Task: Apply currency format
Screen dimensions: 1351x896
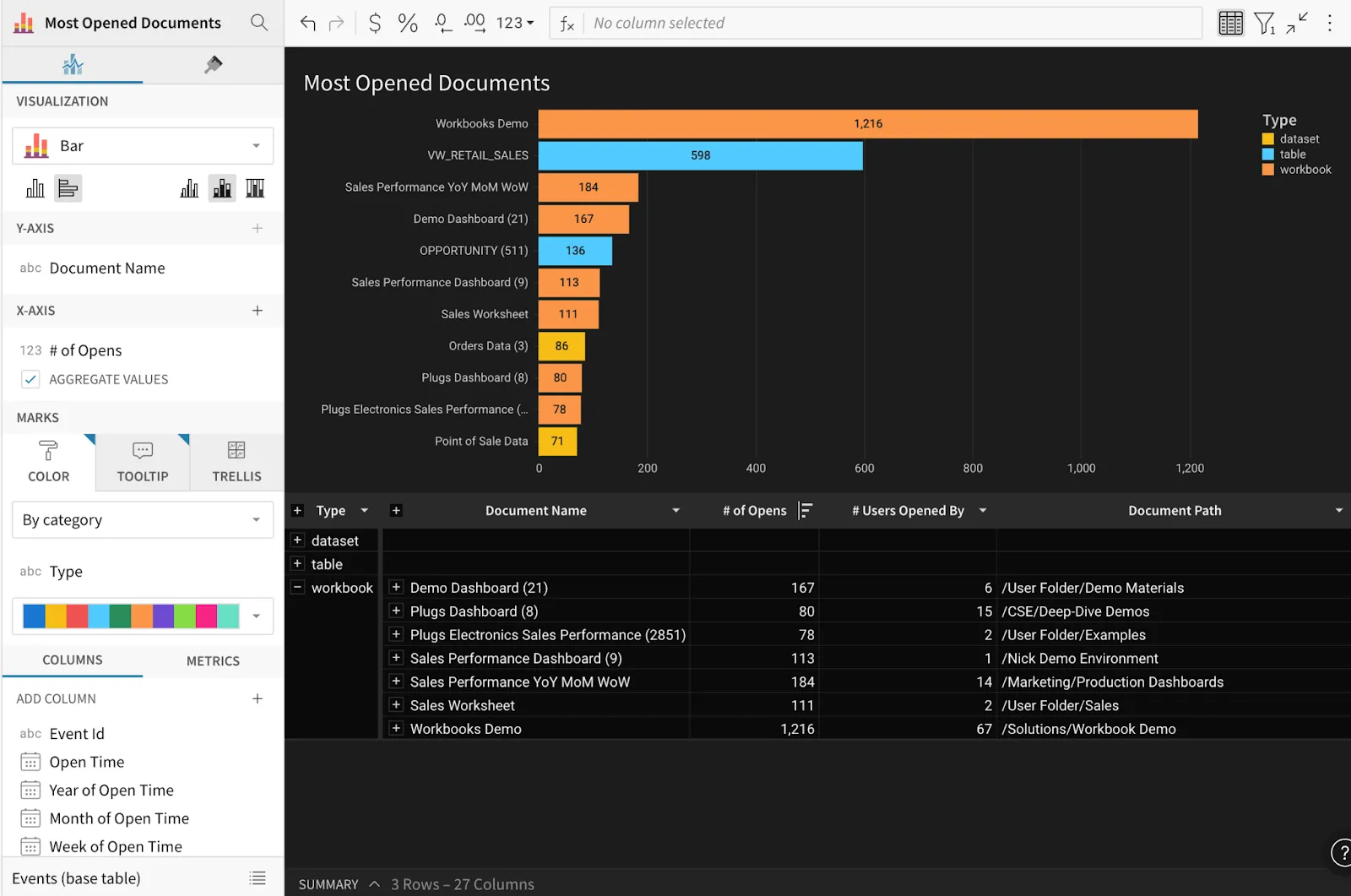Action: pos(375,23)
